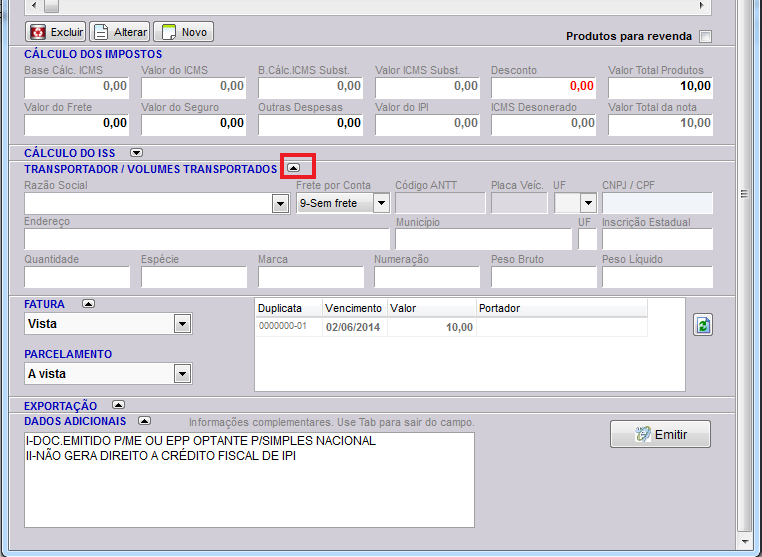The width and height of the screenshot is (762, 557).
Task: Open the Fatura Vista dropdown
Action: click(182, 324)
